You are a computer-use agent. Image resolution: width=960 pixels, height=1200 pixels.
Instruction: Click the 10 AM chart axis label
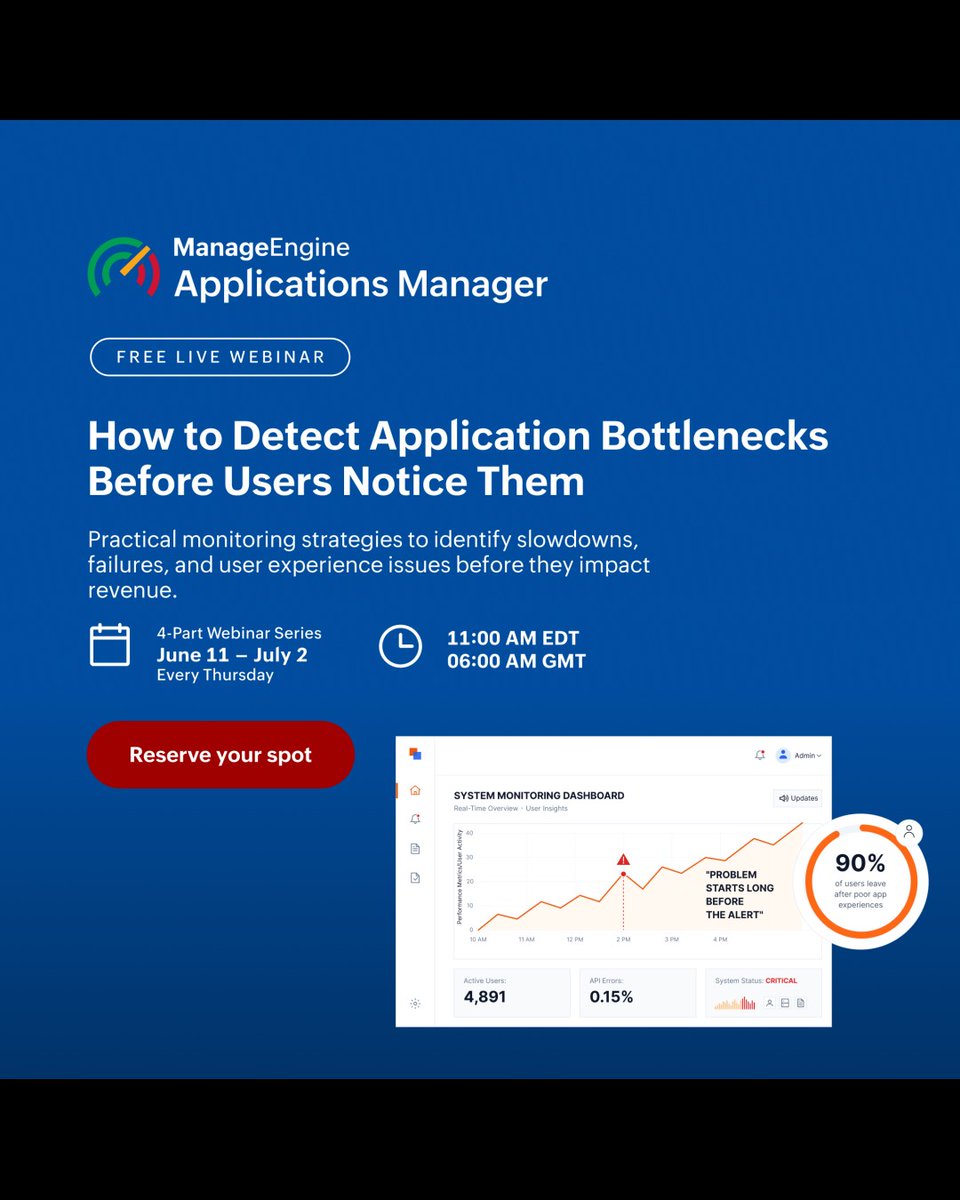[x=478, y=940]
